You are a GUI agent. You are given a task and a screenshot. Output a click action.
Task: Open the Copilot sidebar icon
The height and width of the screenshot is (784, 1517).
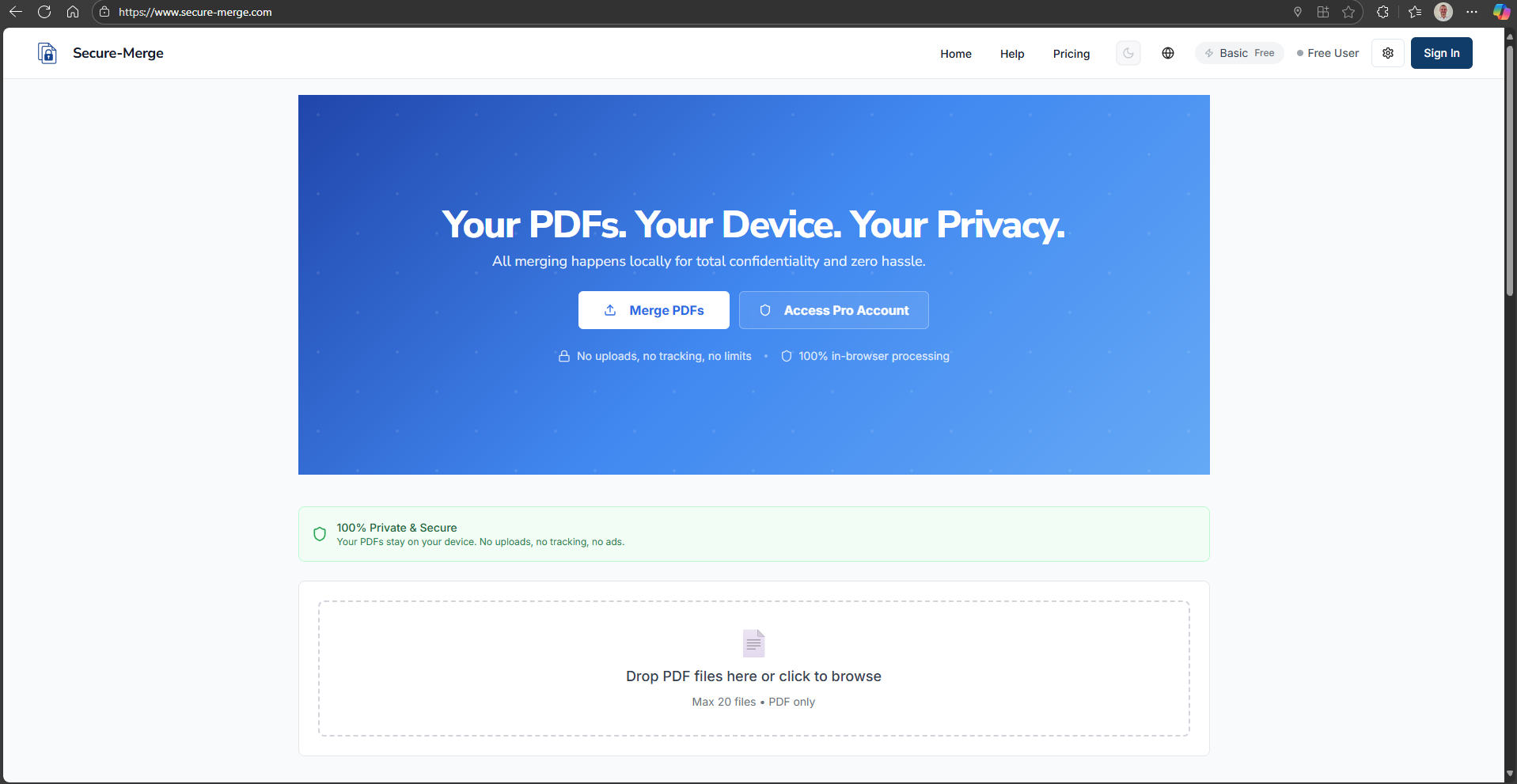click(1501, 12)
